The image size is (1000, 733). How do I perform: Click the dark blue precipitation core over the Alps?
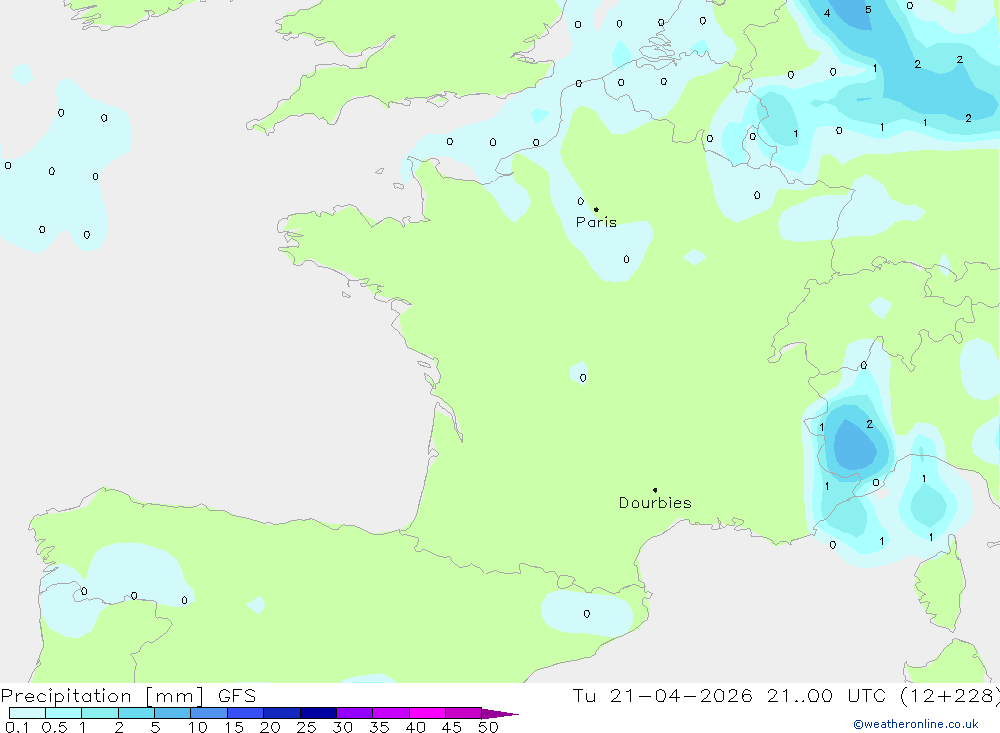[x=855, y=445]
